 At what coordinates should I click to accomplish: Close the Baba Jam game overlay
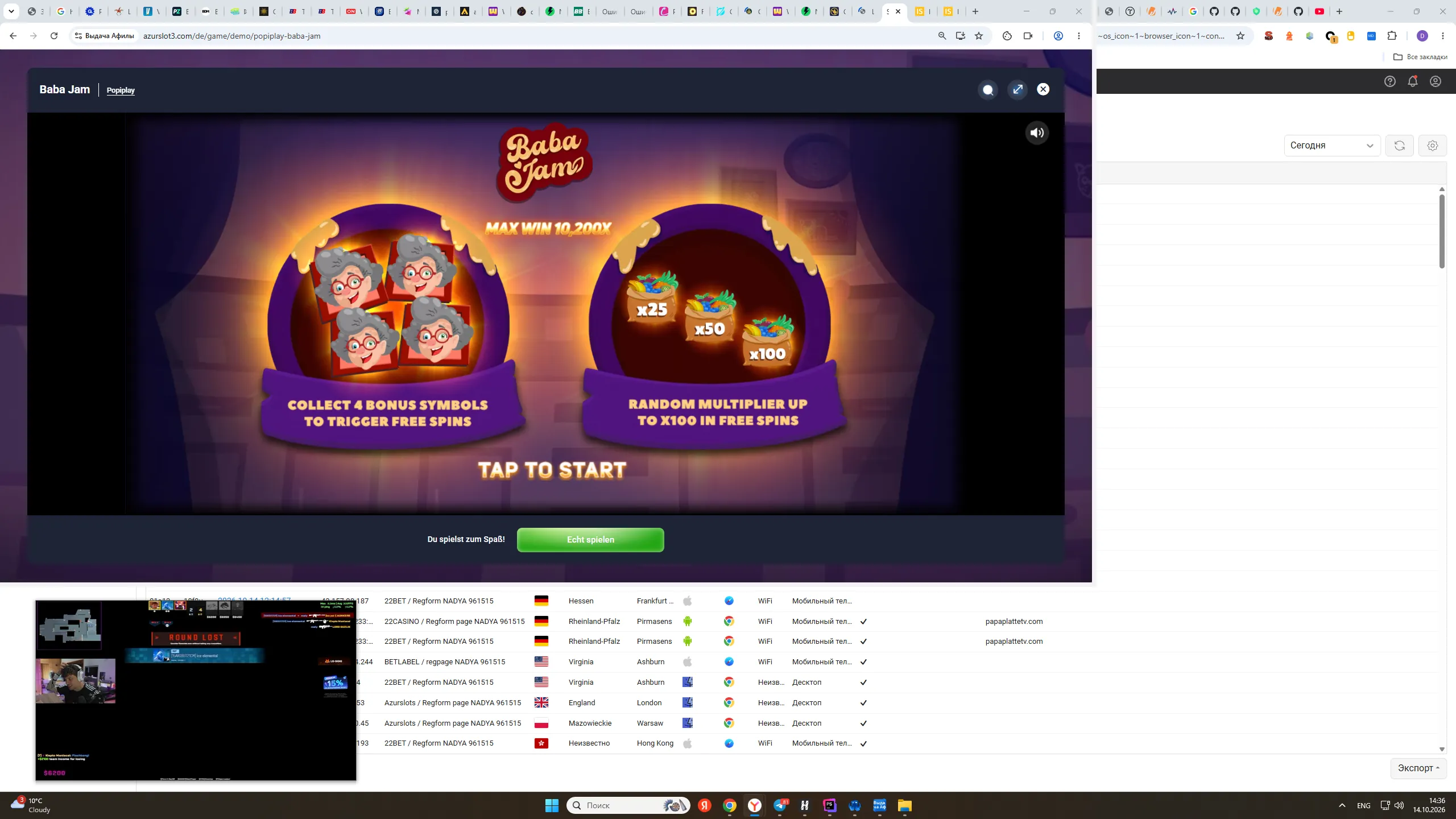(x=1043, y=89)
